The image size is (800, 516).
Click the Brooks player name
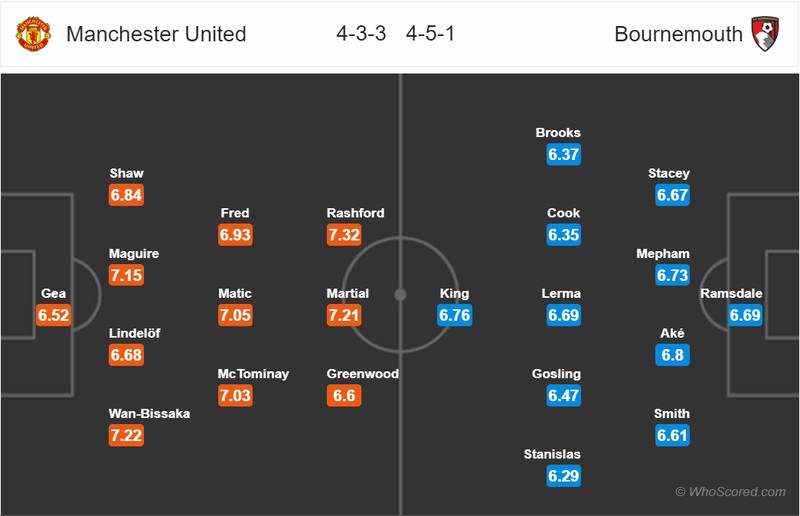point(558,133)
